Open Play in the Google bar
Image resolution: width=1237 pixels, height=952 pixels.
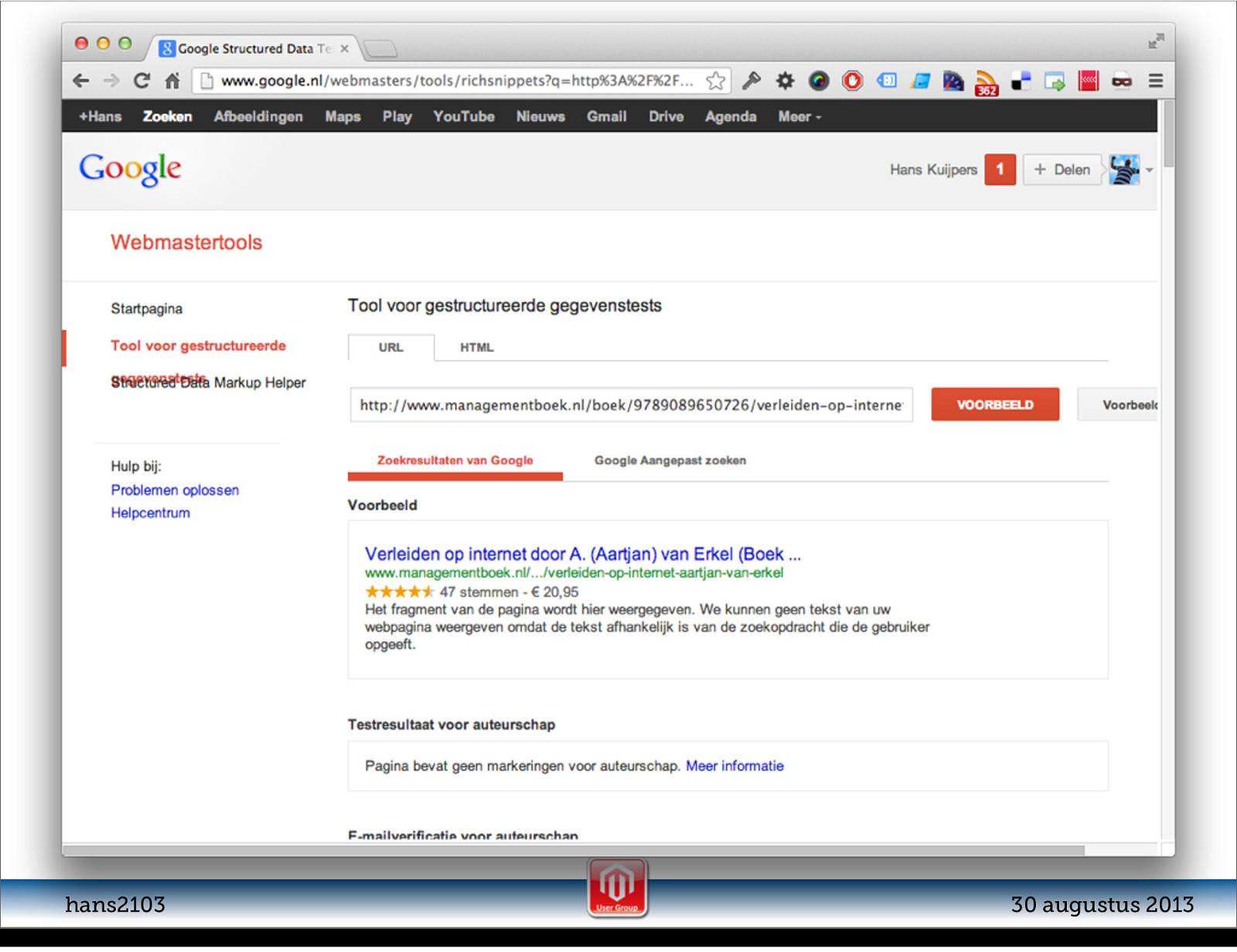(397, 117)
